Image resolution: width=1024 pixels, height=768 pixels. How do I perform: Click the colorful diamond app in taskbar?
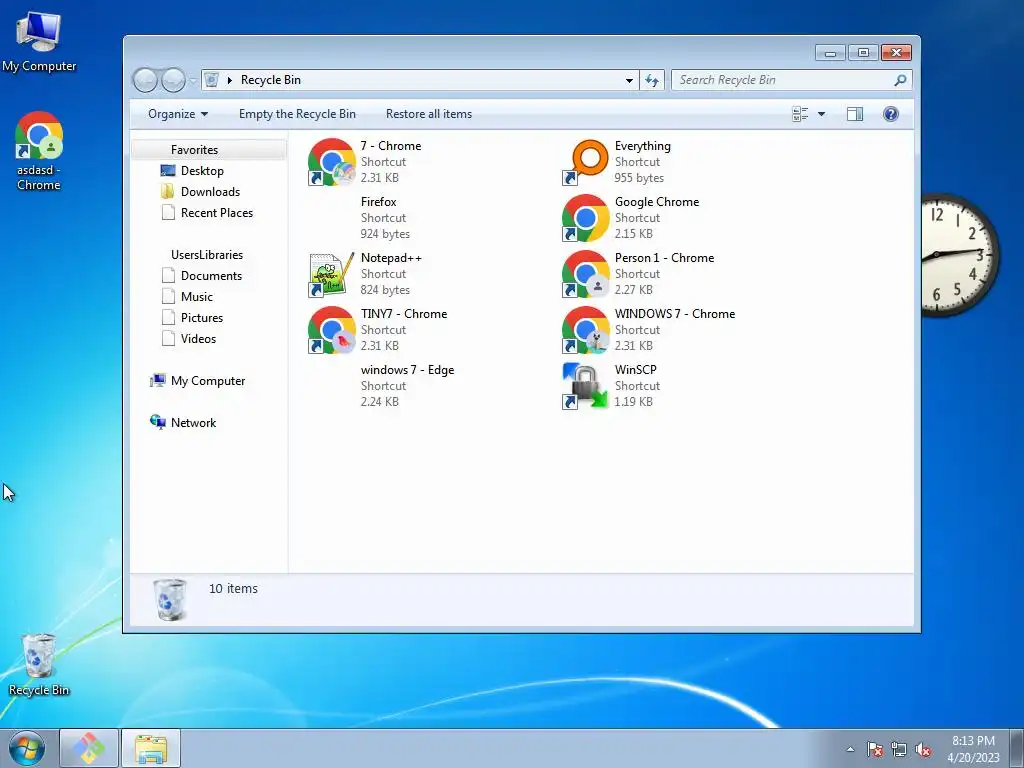(89, 748)
